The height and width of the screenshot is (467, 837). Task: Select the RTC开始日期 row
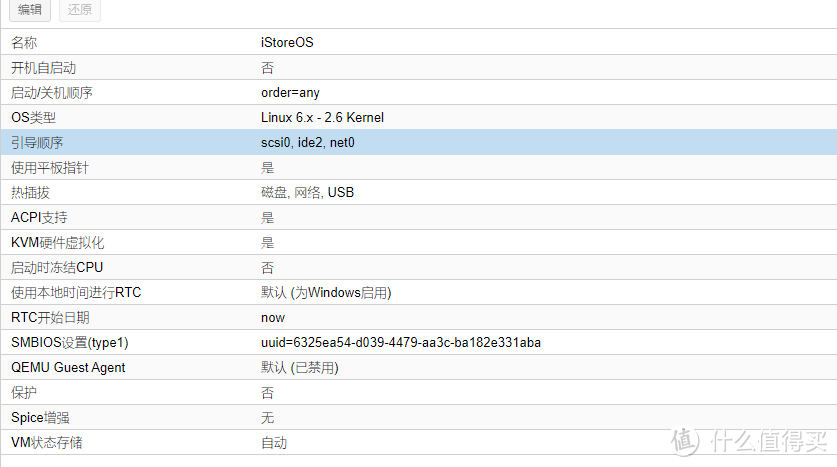[x=418, y=318]
